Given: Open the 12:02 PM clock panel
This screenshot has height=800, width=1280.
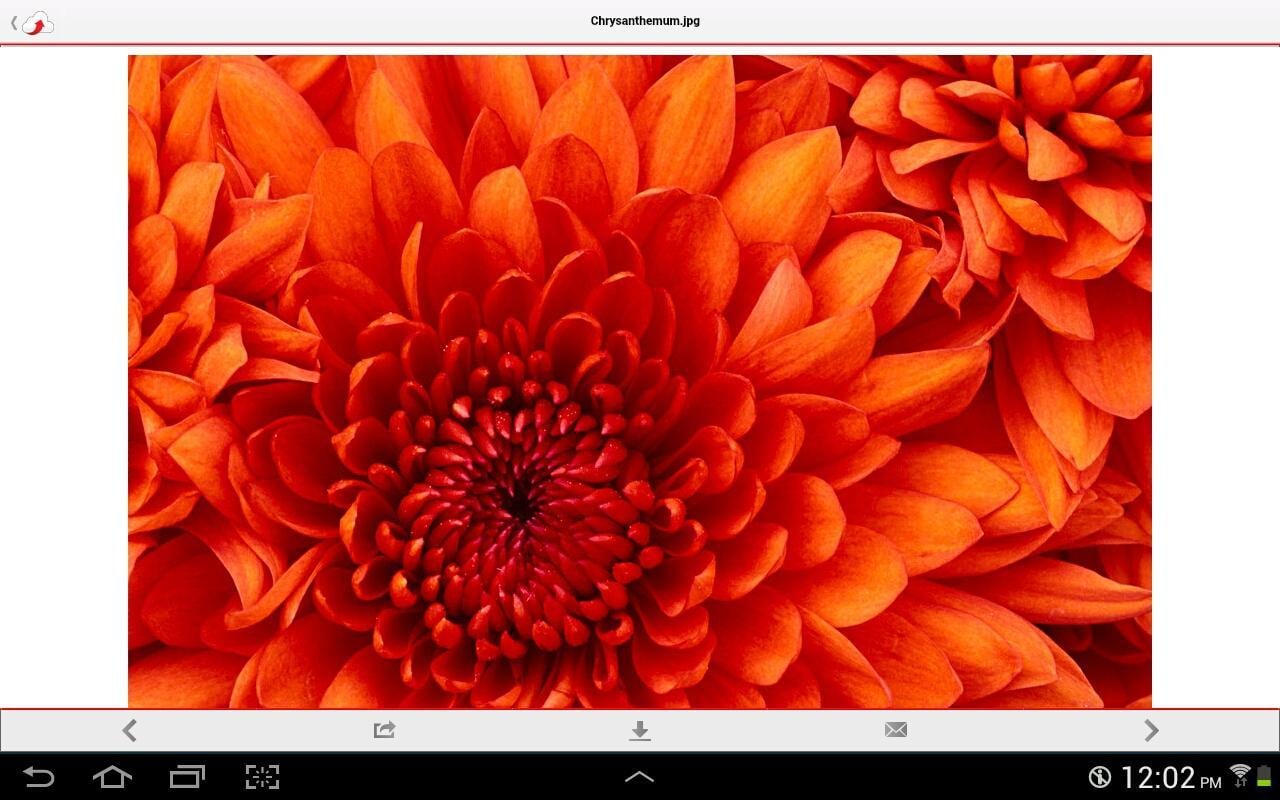Looking at the screenshot, I should coord(1171,777).
